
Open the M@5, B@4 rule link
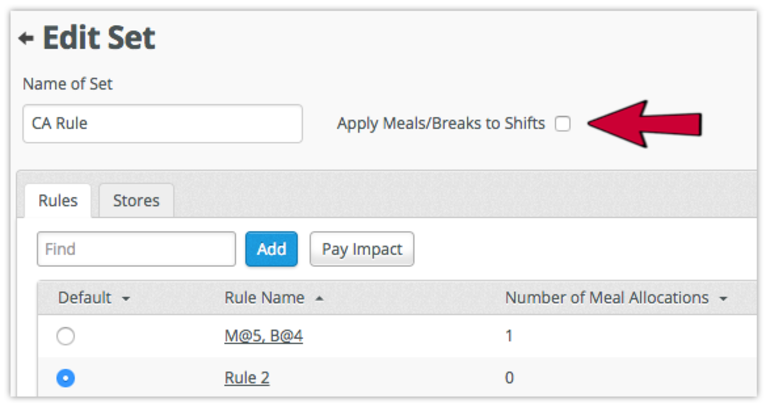[x=264, y=336]
